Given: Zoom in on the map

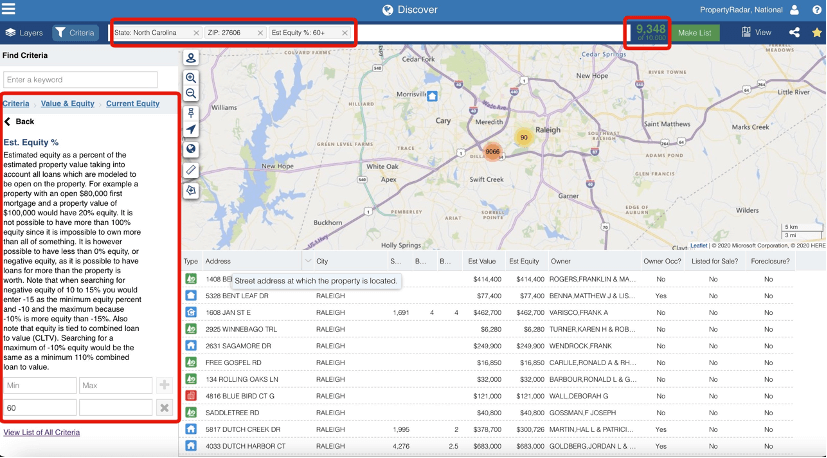Looking at the screenshot, I should (191, 78).
